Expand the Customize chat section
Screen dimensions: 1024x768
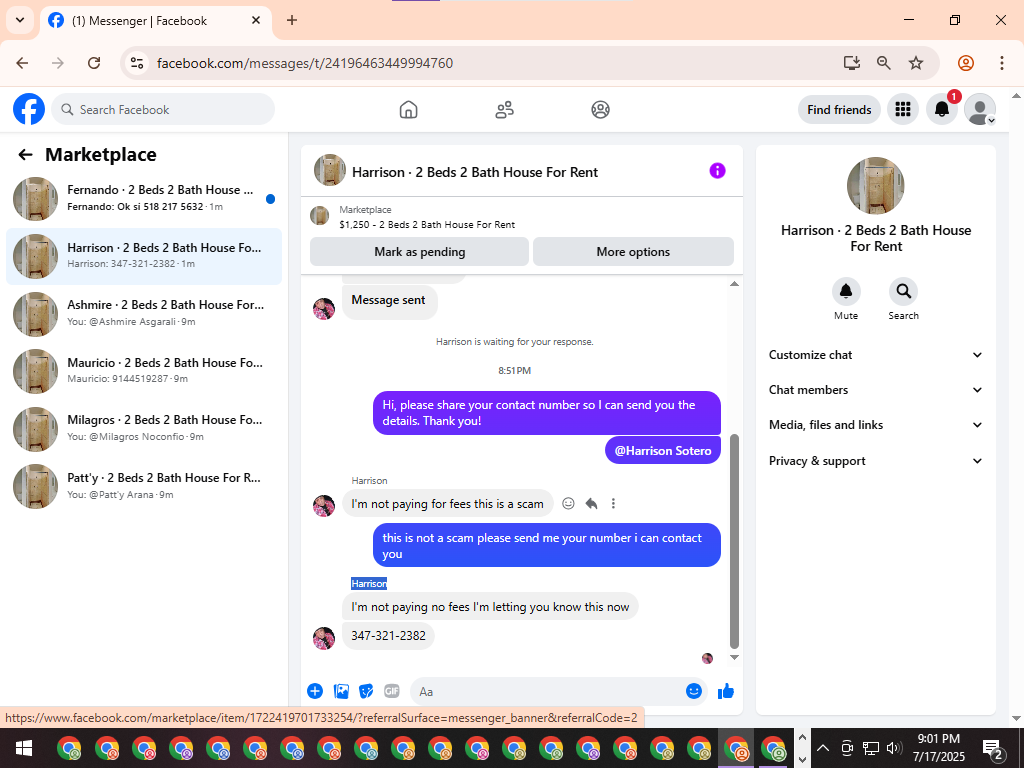pyautogui.click(x=876, y=355)
